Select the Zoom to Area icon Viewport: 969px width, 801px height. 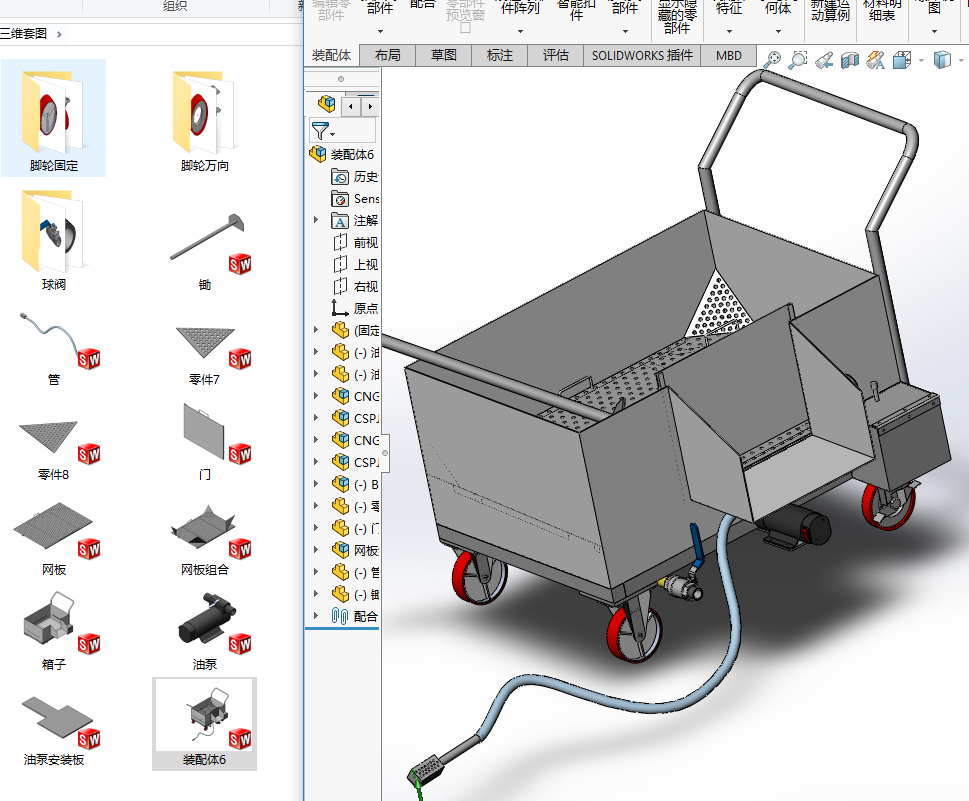(x=797, y=61)
